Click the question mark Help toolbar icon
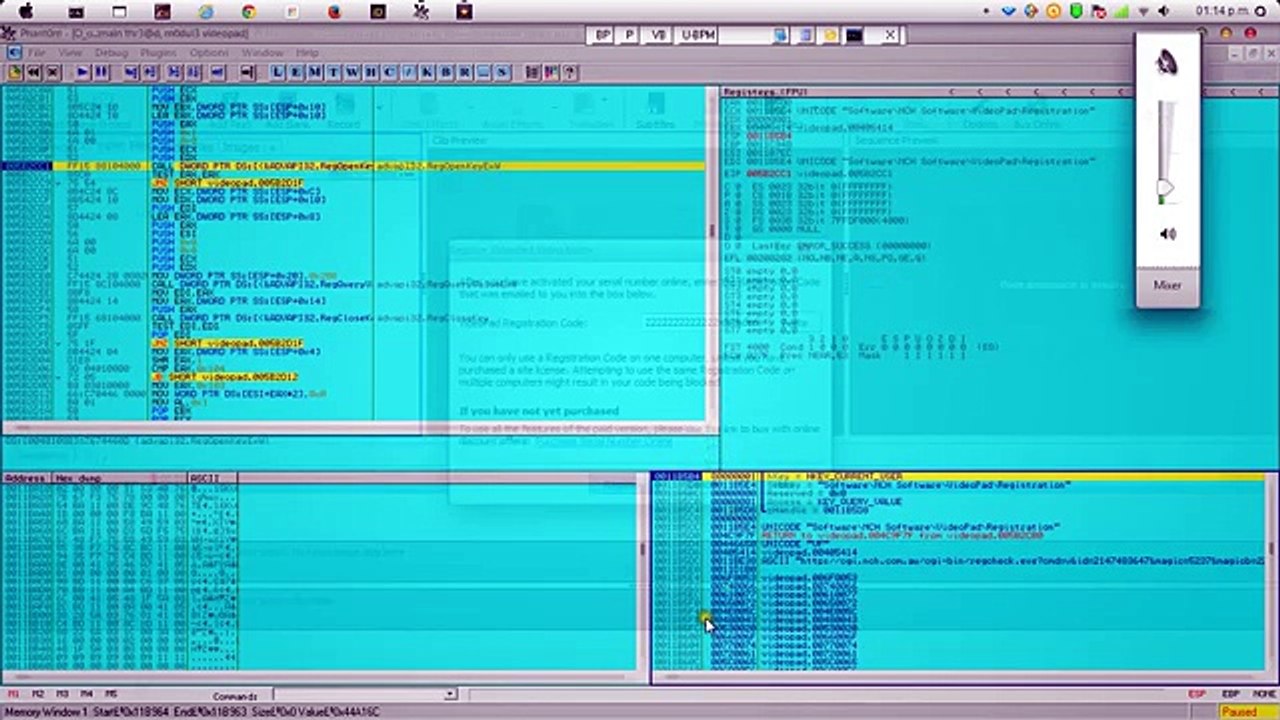 coord(570,72)
